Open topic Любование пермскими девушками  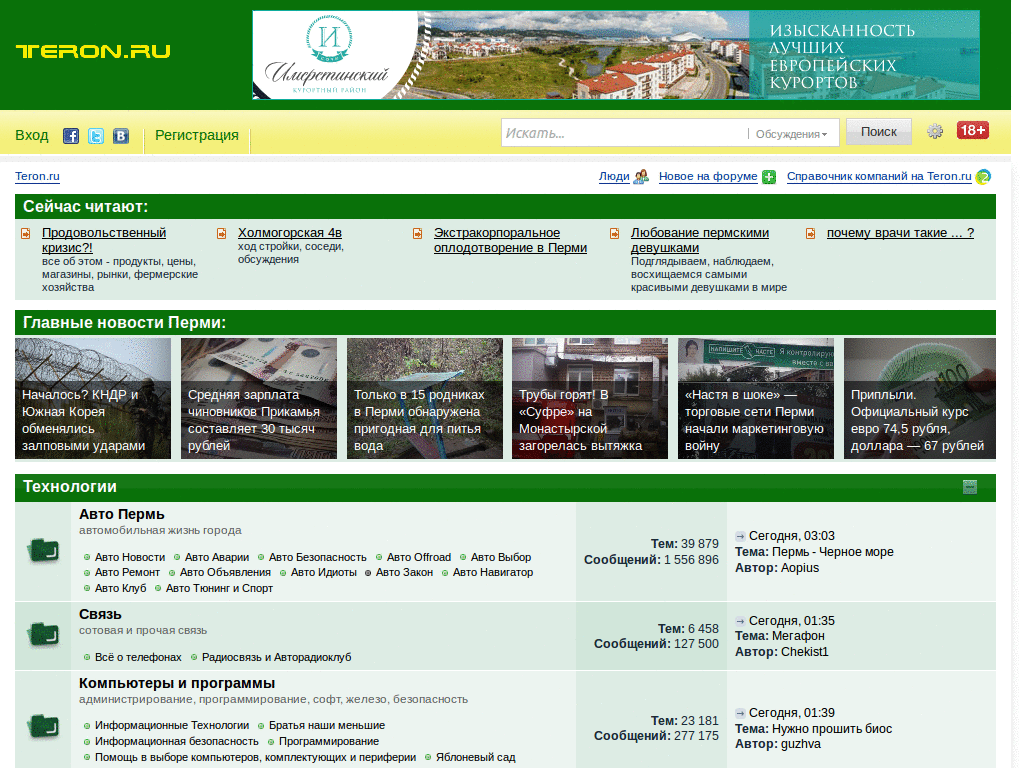(x=699, y=240)
